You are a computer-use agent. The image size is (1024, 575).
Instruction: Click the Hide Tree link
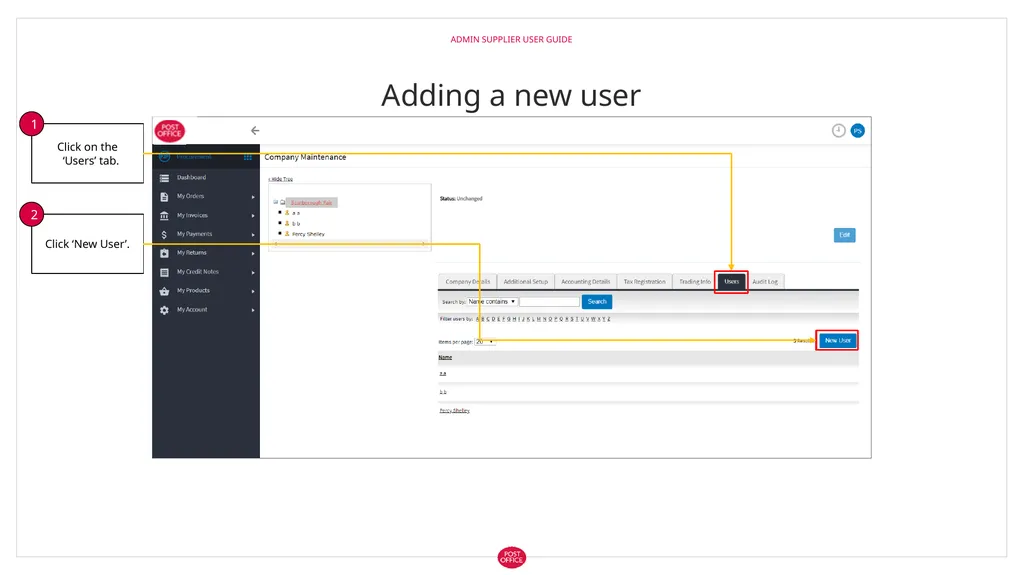[x=281, y=179]
